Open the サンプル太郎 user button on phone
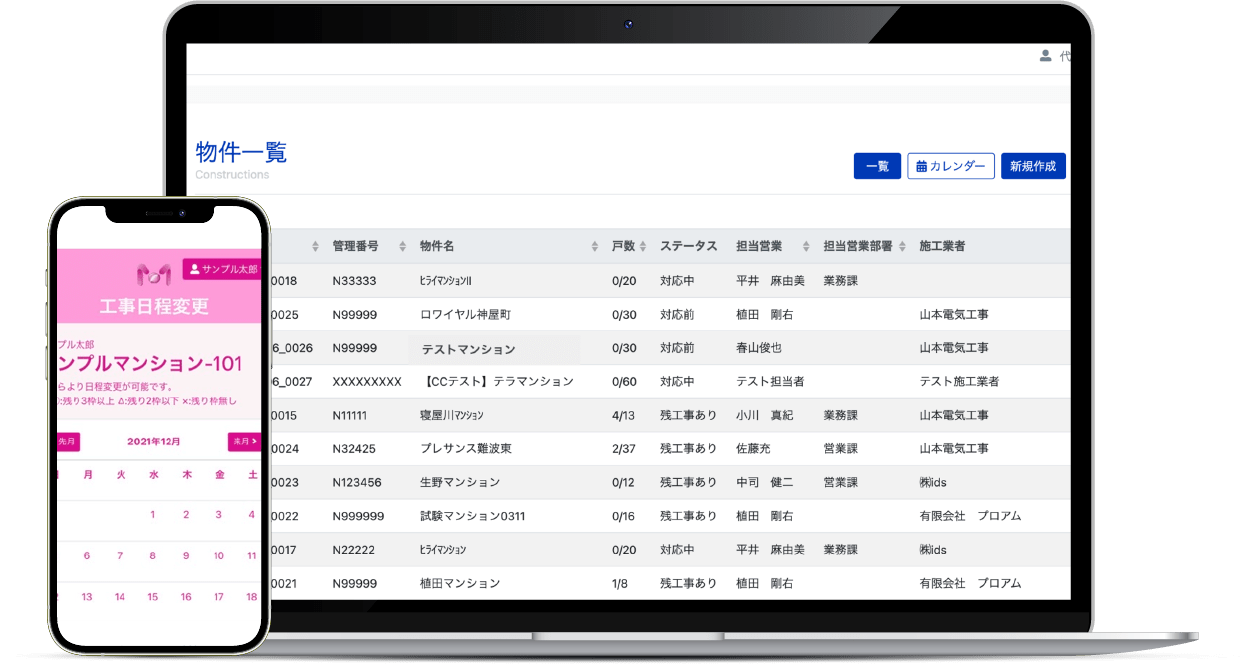The height and width of the screenshot is (664, 1243). point(222,270)
